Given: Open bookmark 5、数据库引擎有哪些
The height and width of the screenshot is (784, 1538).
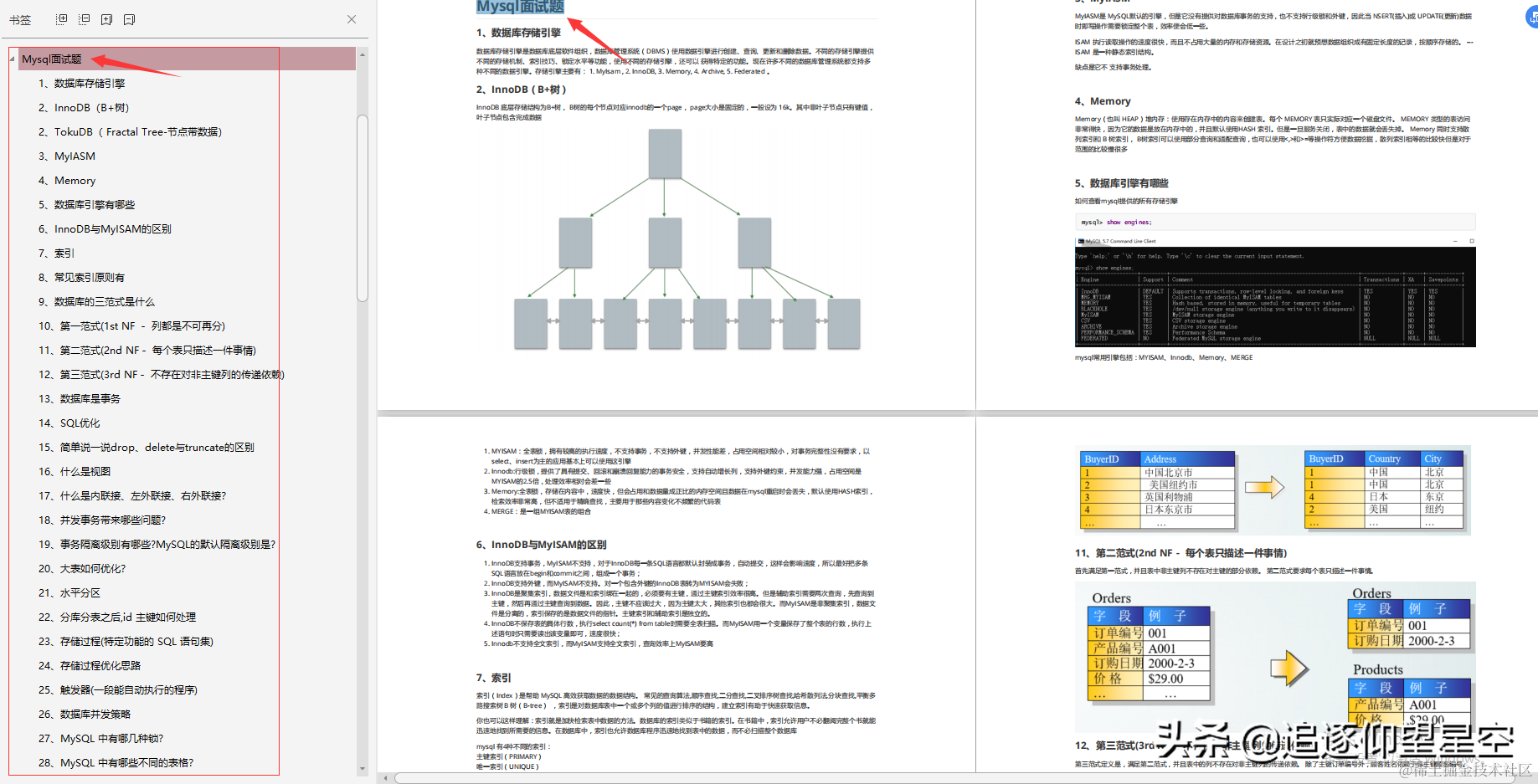Looking at the screenshot, I should (x=86, y=204).
